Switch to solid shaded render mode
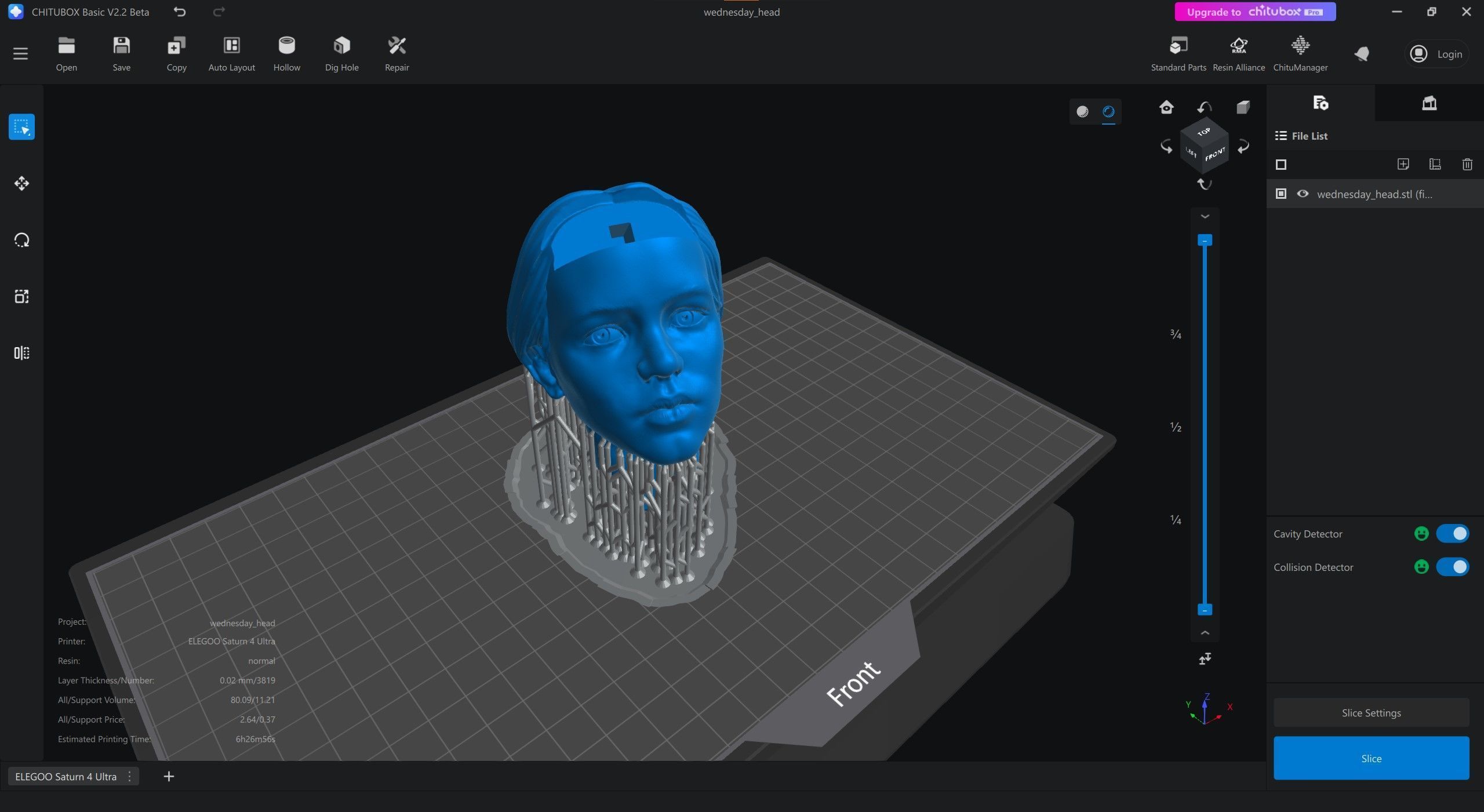Screen dimensions: 1484x812 click(1082, 111)
